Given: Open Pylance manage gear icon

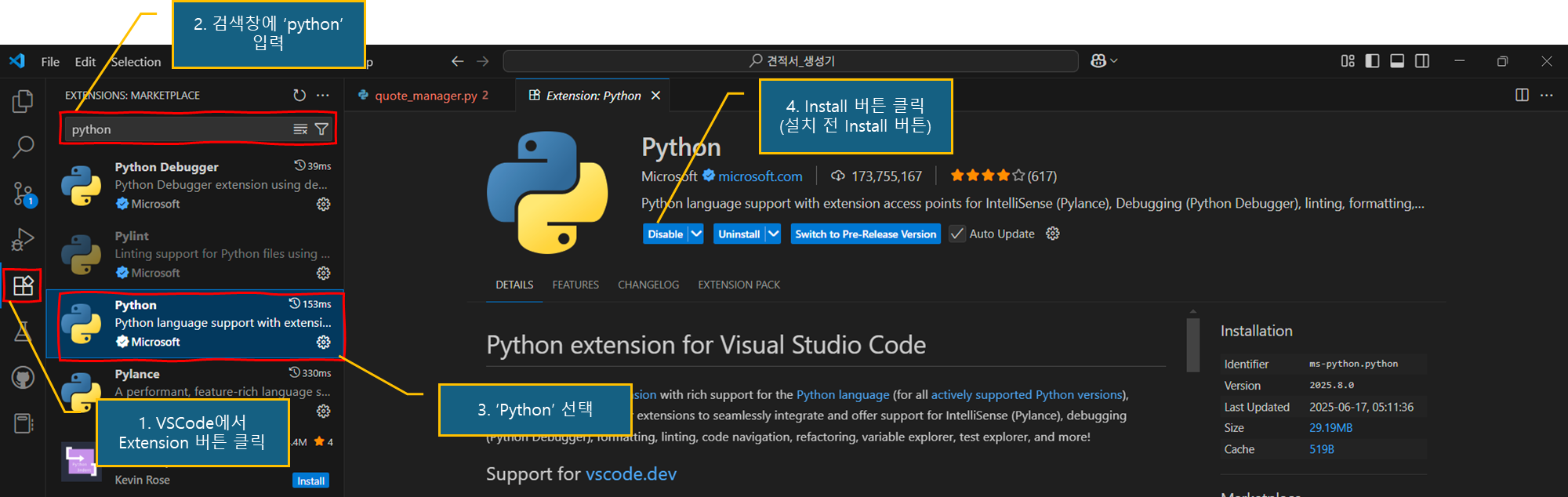Looking at the screenshot, I should [x=323, y=411].
